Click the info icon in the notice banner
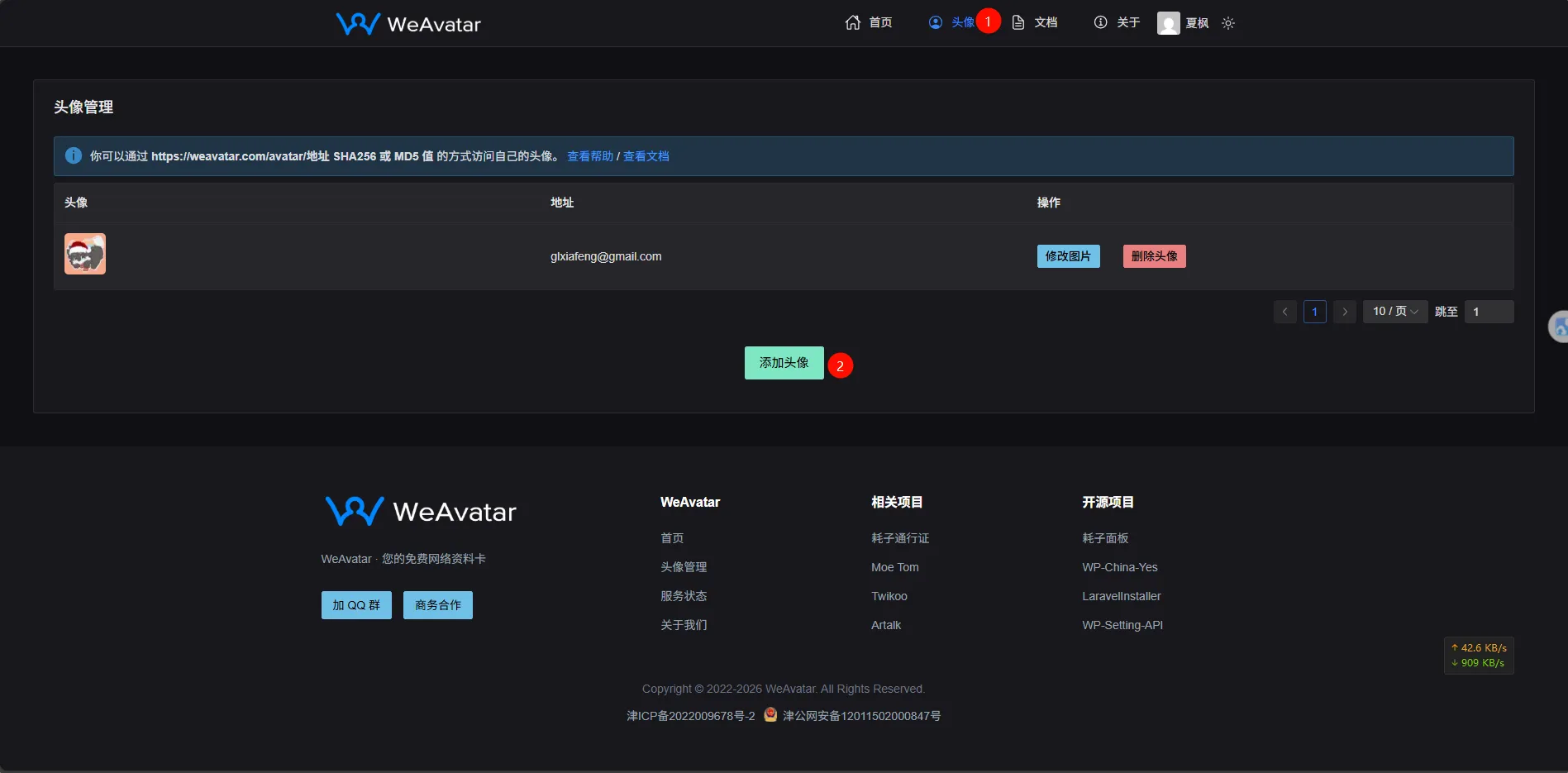Image resolution: width=1568 pixels, height=773 pixels. pos(74,155)
